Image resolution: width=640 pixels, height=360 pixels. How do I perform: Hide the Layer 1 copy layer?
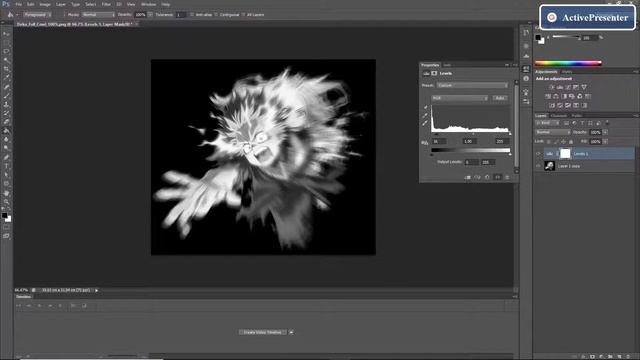click(538, 166)
